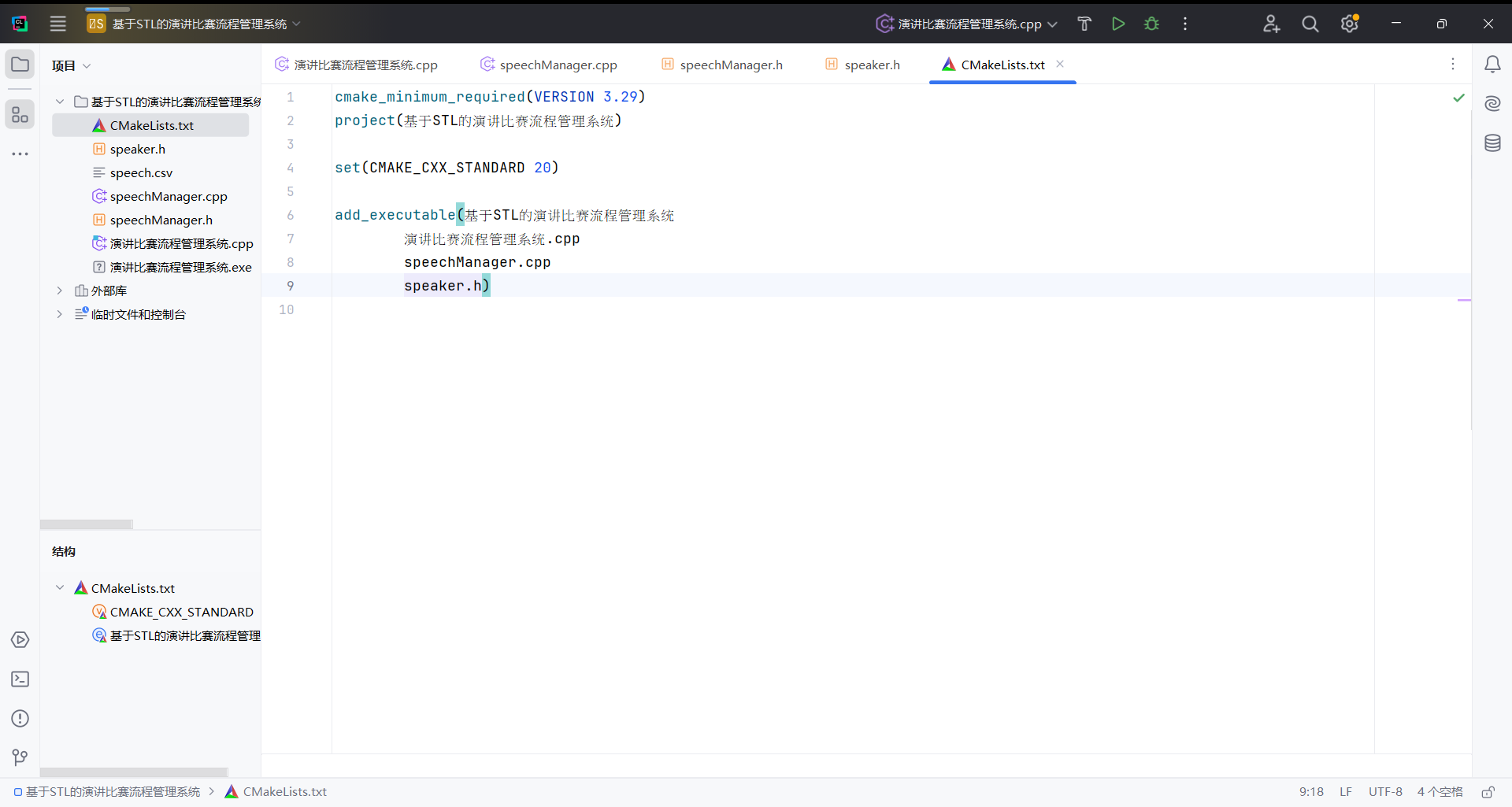Open more actions menu in title toolbar
This screenshot has width=1512, height=807.
pos(1185,24)
